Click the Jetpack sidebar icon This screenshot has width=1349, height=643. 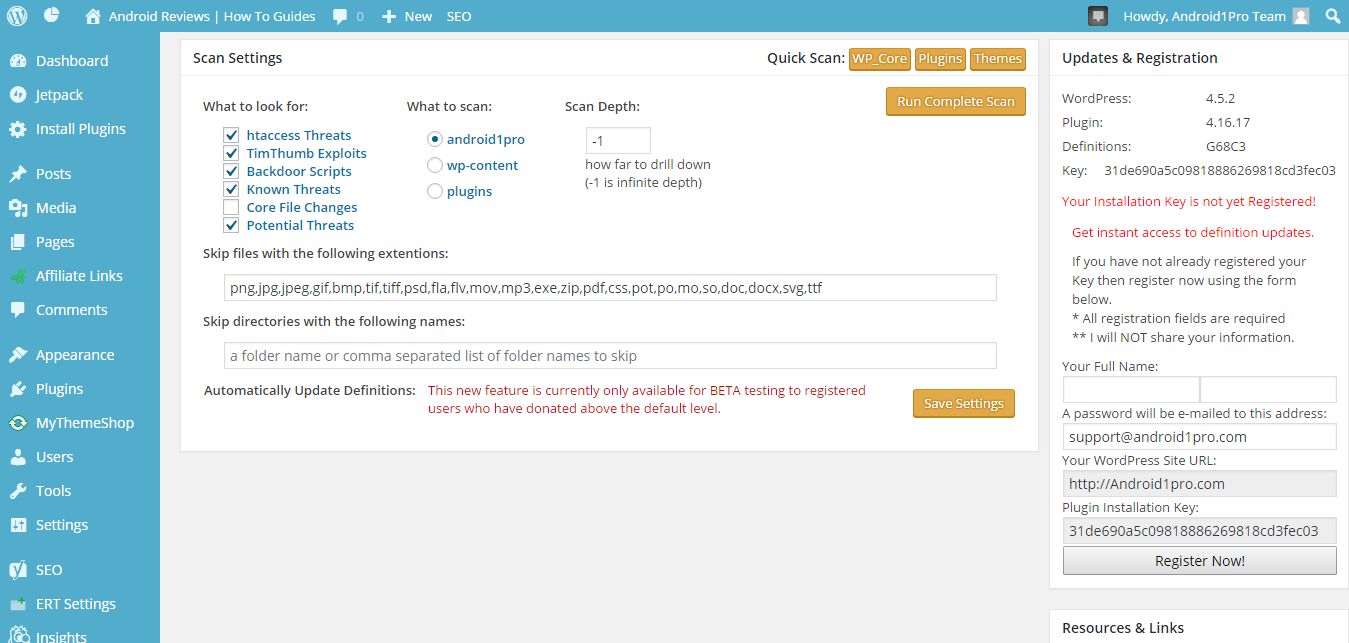tap(18, 95)
